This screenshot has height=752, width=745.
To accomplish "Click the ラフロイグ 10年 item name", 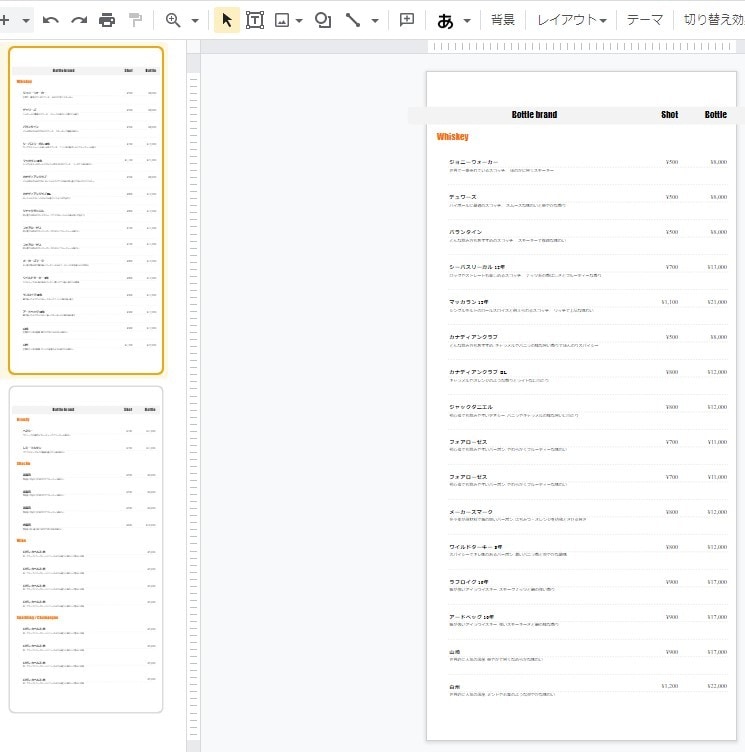I will click(x=468, y=582).
